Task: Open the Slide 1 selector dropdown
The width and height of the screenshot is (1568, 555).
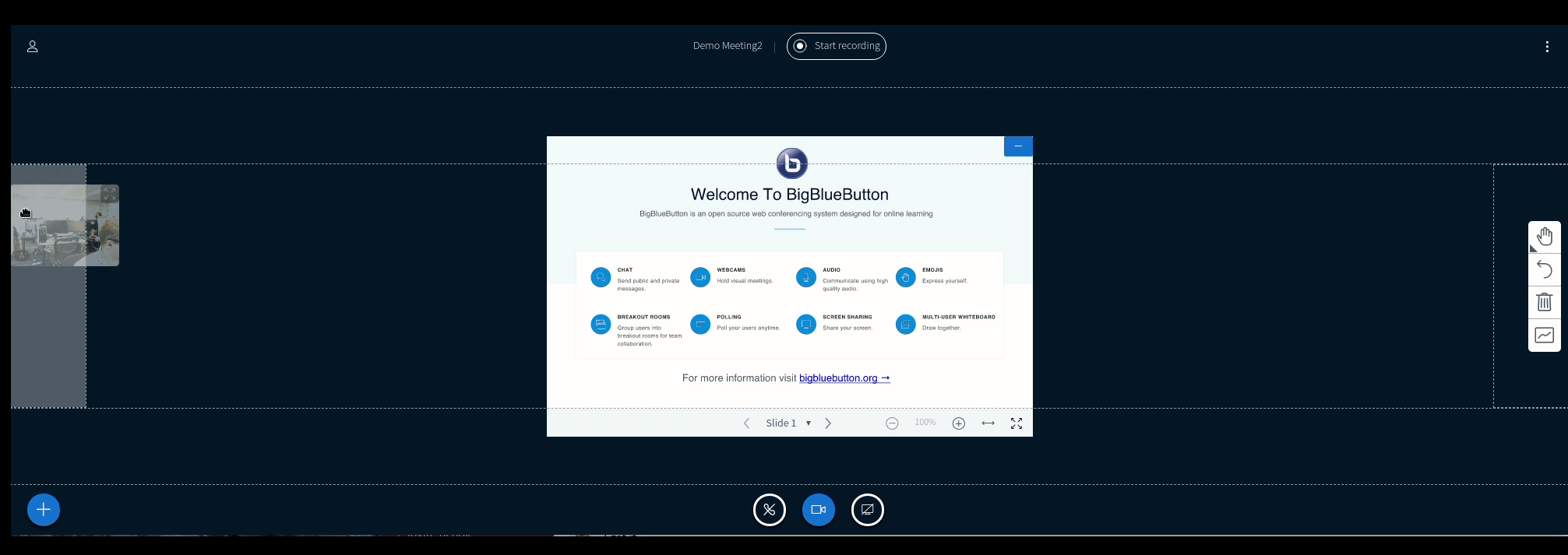Action: [788, 423]
